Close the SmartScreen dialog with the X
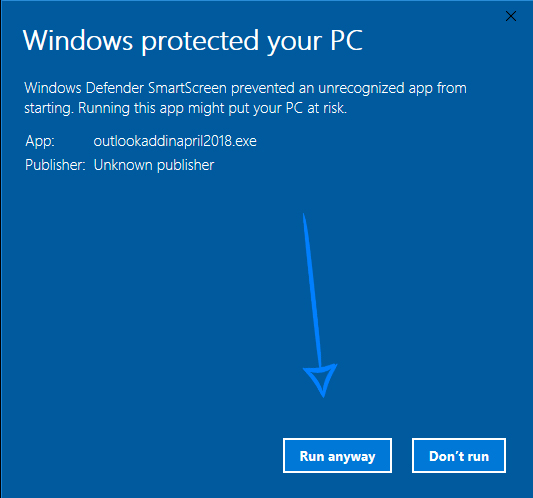Image resolution: width=533 pixels, height=498 pixels. pos(511,16)
